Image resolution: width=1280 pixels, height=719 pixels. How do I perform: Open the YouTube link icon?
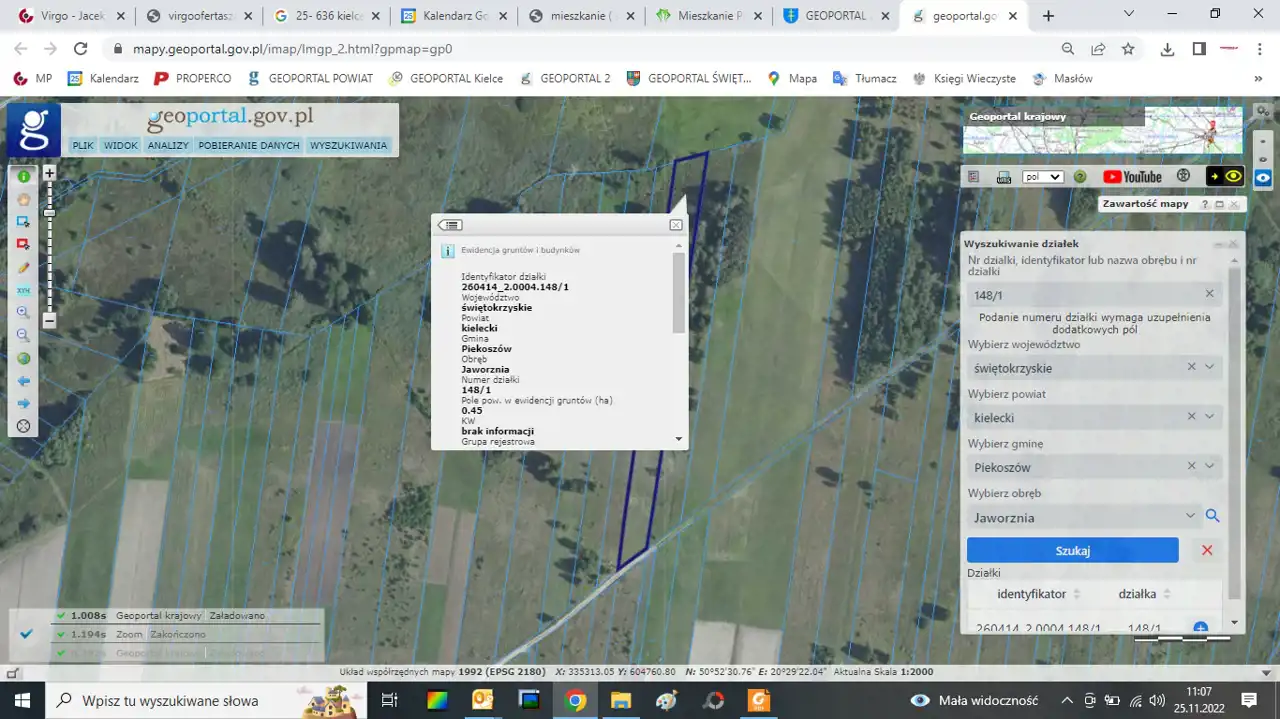click(x=1132, y=177)
